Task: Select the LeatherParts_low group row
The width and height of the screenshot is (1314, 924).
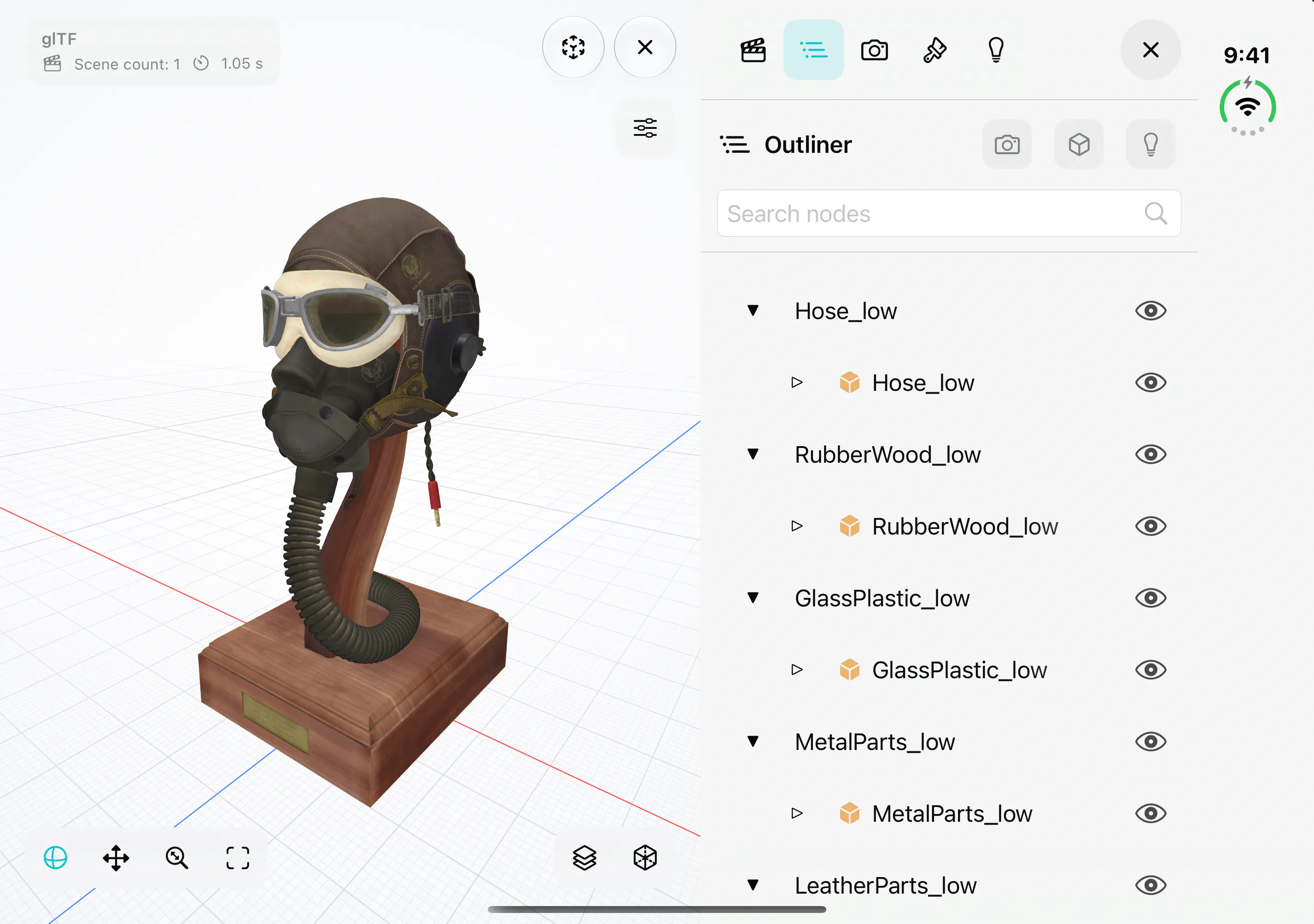Action: point(948,885)
